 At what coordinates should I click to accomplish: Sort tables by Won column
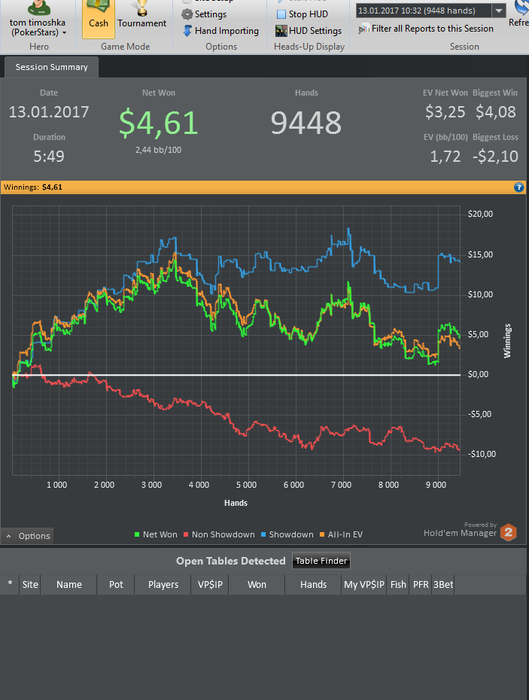pos(257,584)
